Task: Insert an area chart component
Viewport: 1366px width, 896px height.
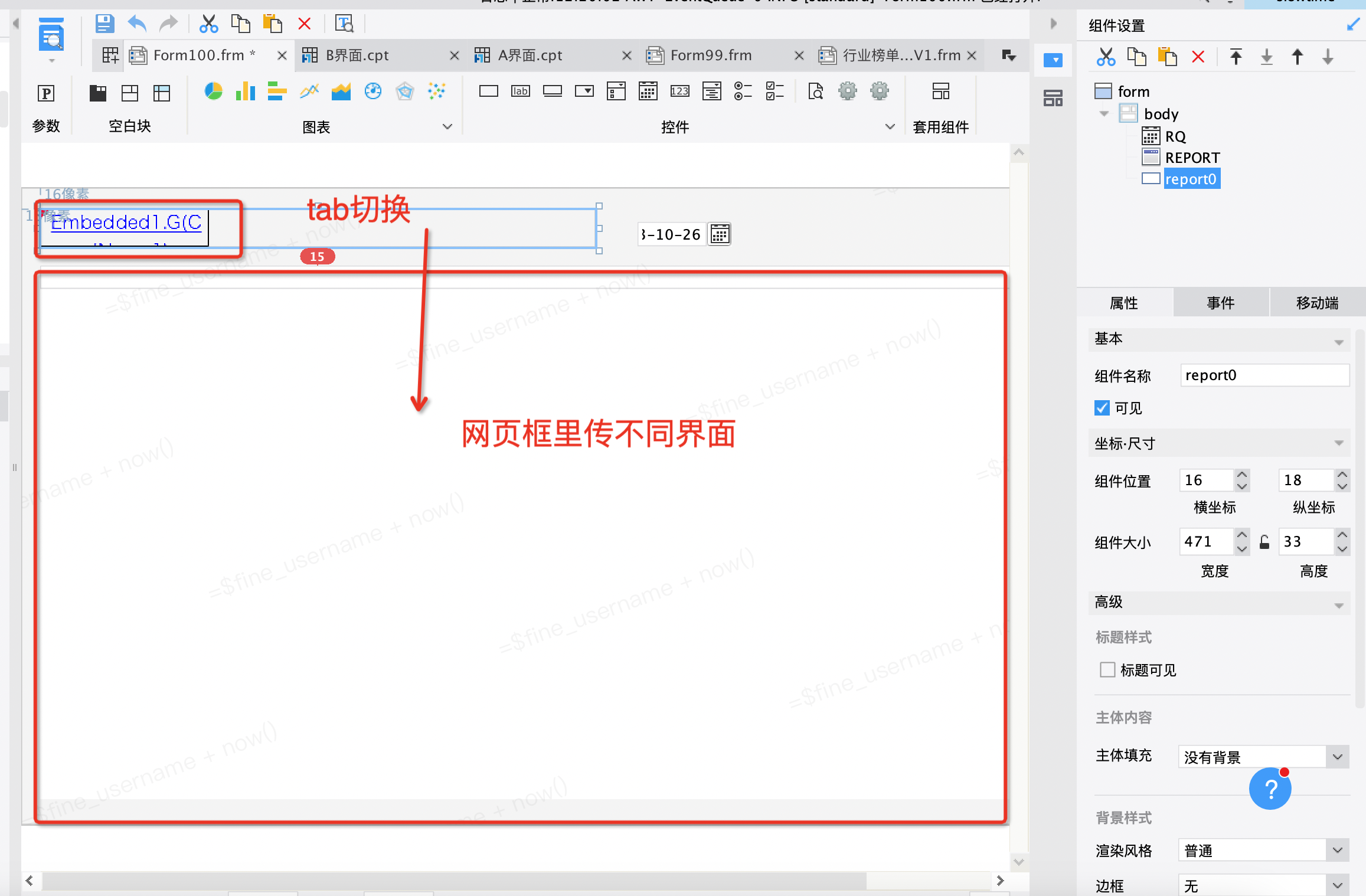Action: [x=341, y=91]
